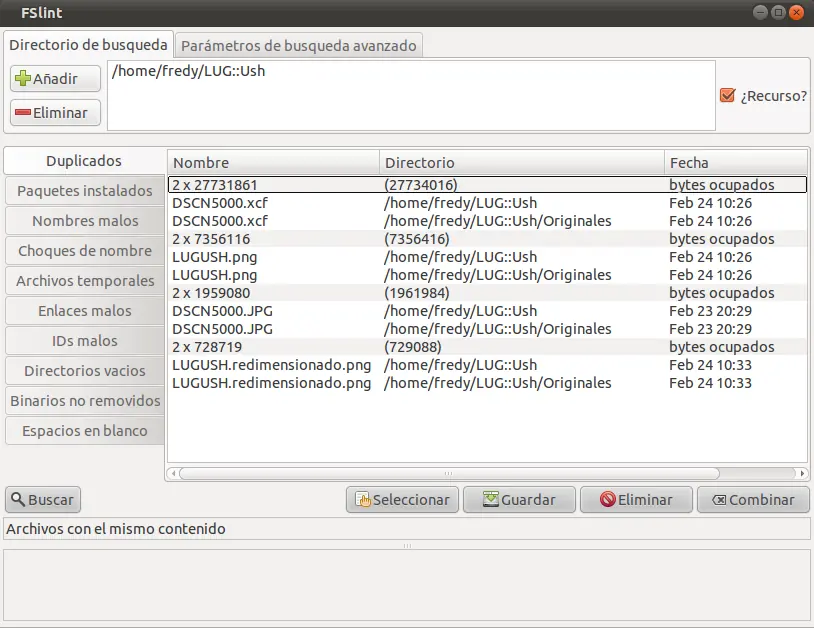Click the Combinar label on its button
The image size is (814, 628).
coord(762,500)
